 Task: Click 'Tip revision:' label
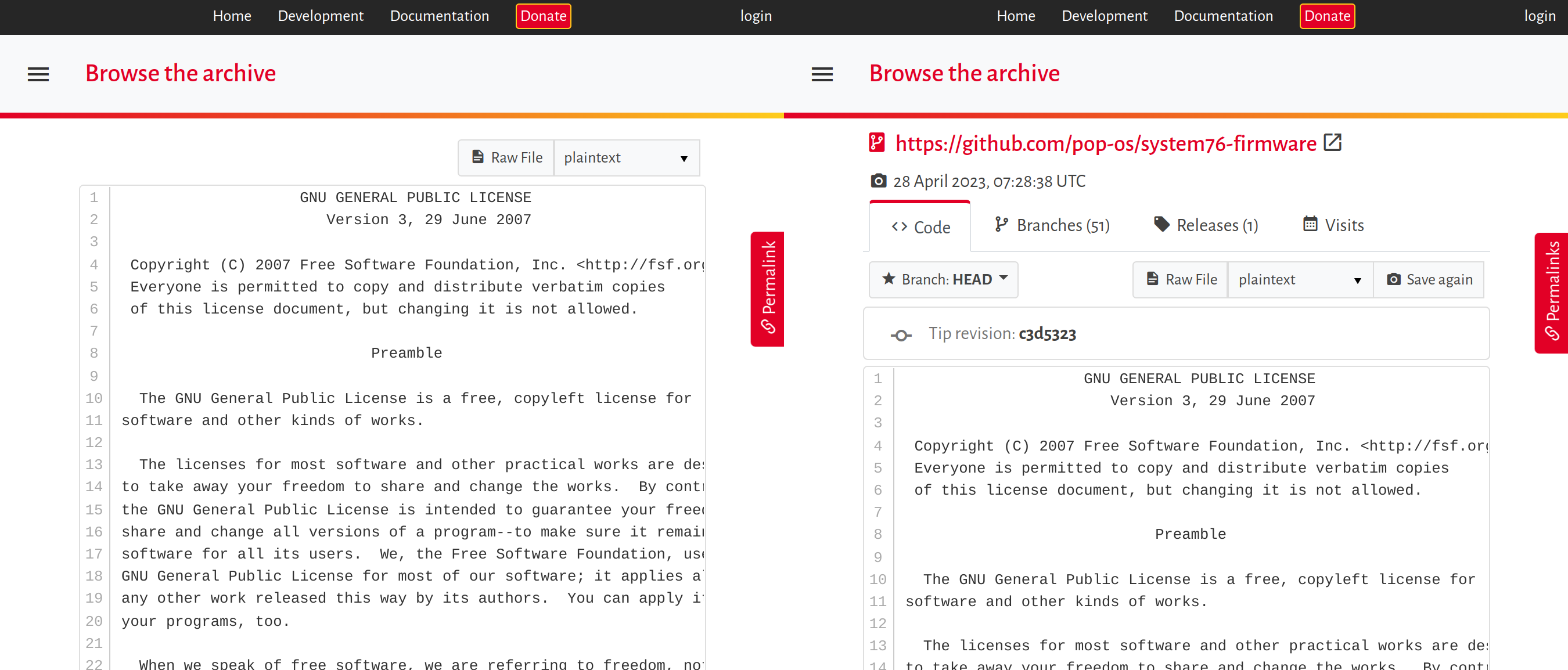click(972, 333)
